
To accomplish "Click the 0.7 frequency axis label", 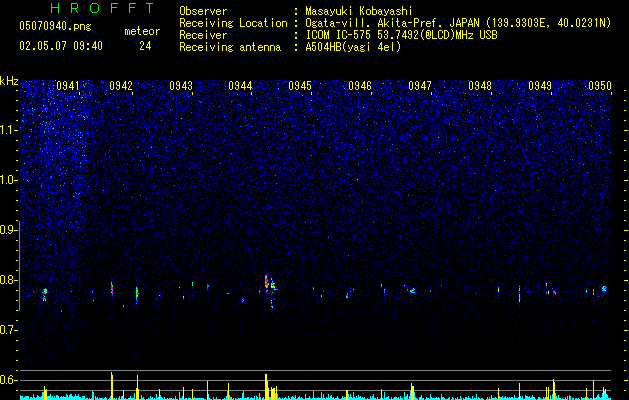I will (9, 330).
